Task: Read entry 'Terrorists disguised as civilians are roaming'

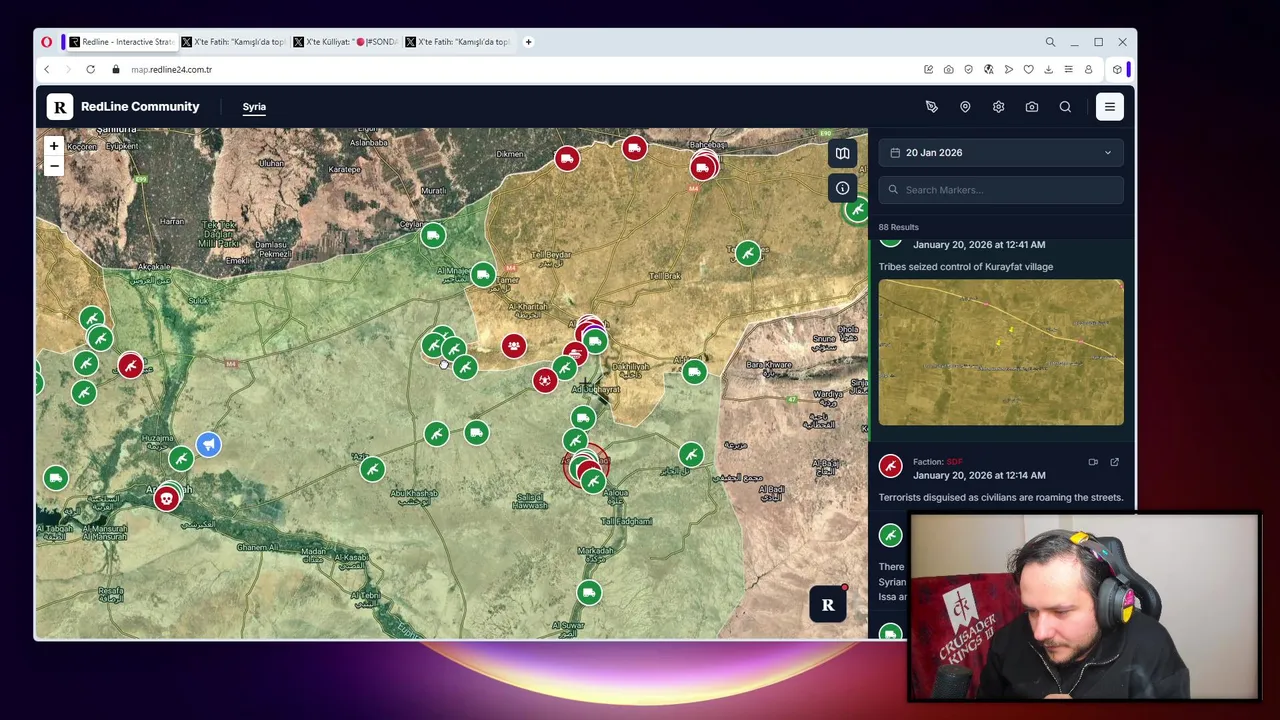Action: [1001, 497]
